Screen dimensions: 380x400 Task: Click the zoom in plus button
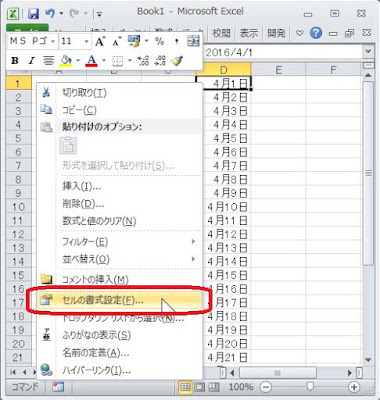pos(354,387)
